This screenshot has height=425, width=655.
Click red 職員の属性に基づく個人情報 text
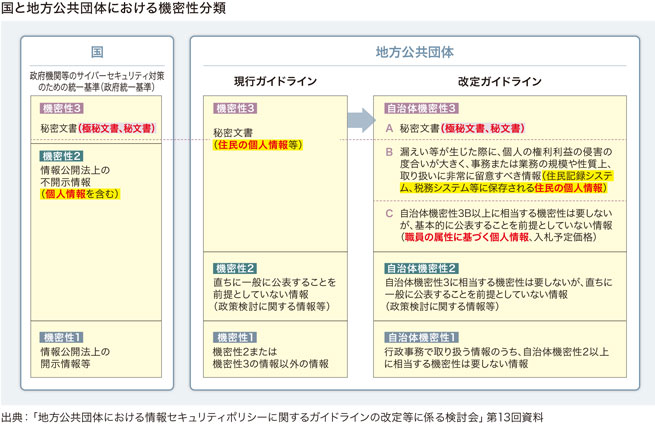pyautogui.click(x=467, y=237)
